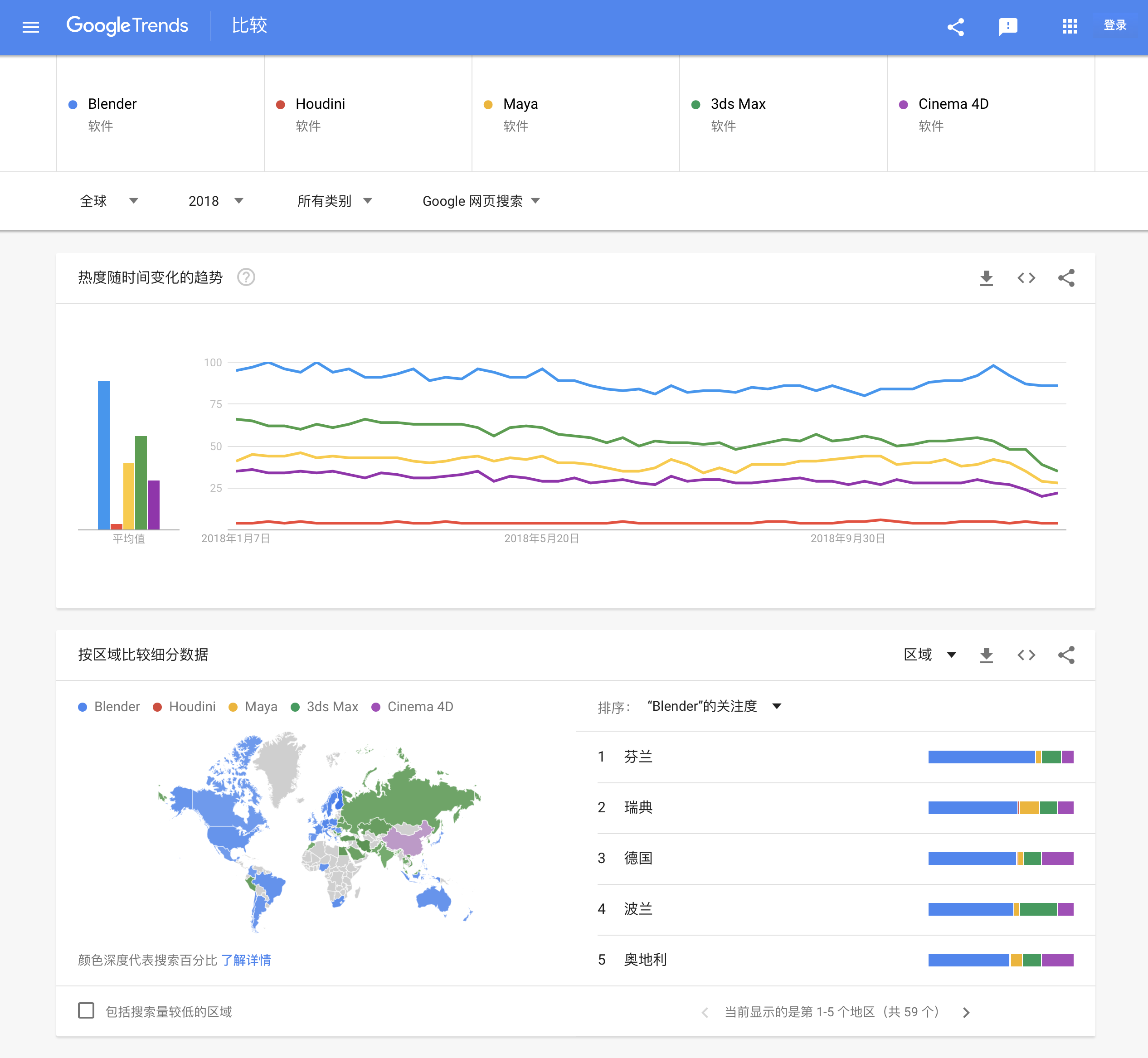The height and width of the screenshot is (1058, 1148).
Task: Open the Google apps grid
Action: pyautogui.click(x=1070, y=27)
